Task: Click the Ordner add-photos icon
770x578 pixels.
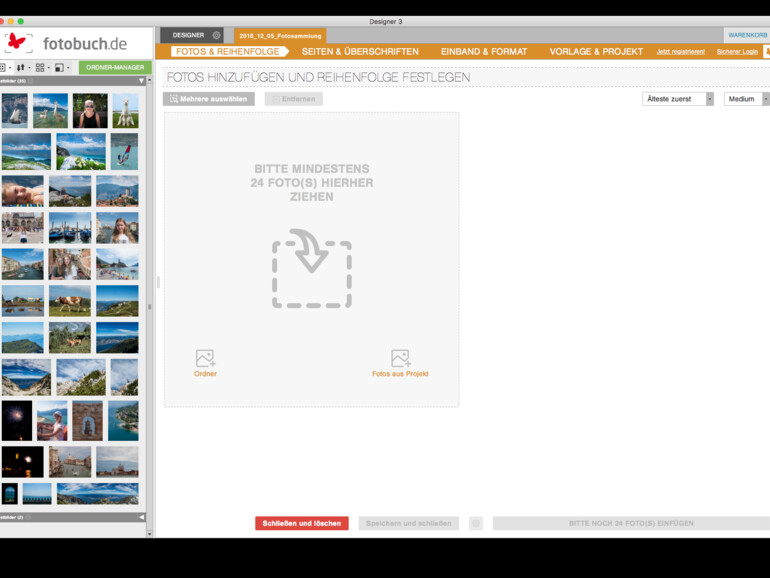Action: click(x=205, y=358)
